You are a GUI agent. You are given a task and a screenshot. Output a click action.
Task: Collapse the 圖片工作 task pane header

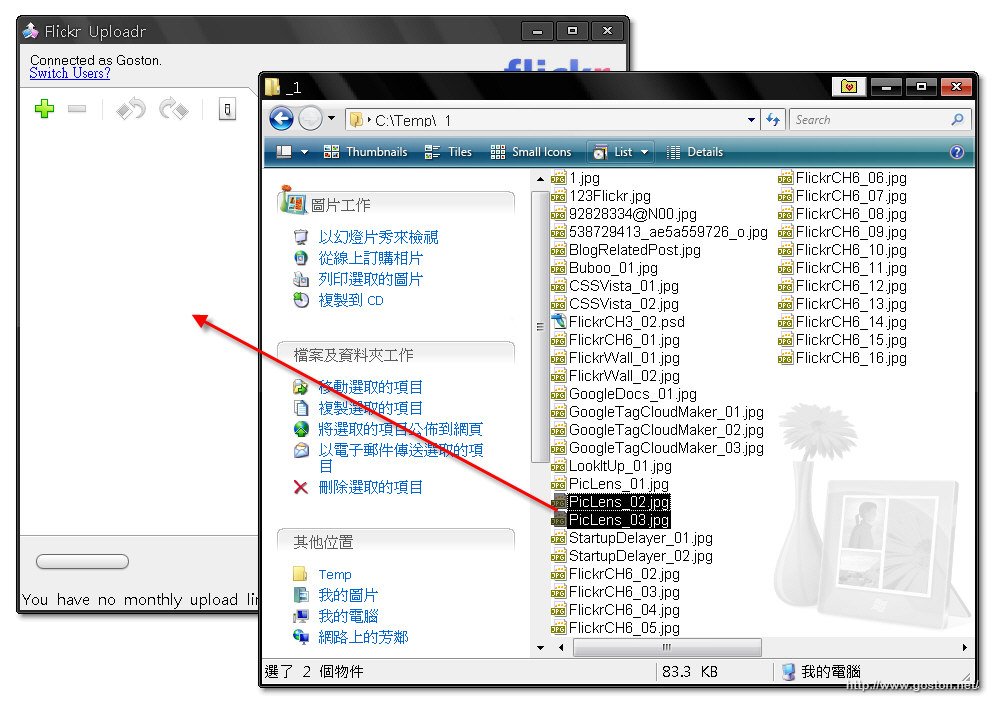point(396,204)
